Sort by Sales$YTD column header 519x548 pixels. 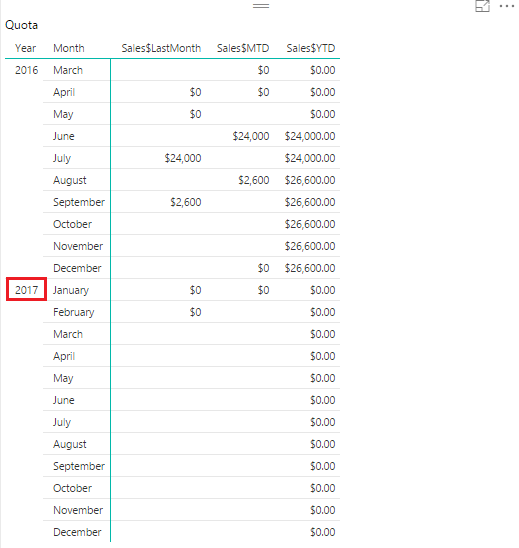tap(311, 48)
